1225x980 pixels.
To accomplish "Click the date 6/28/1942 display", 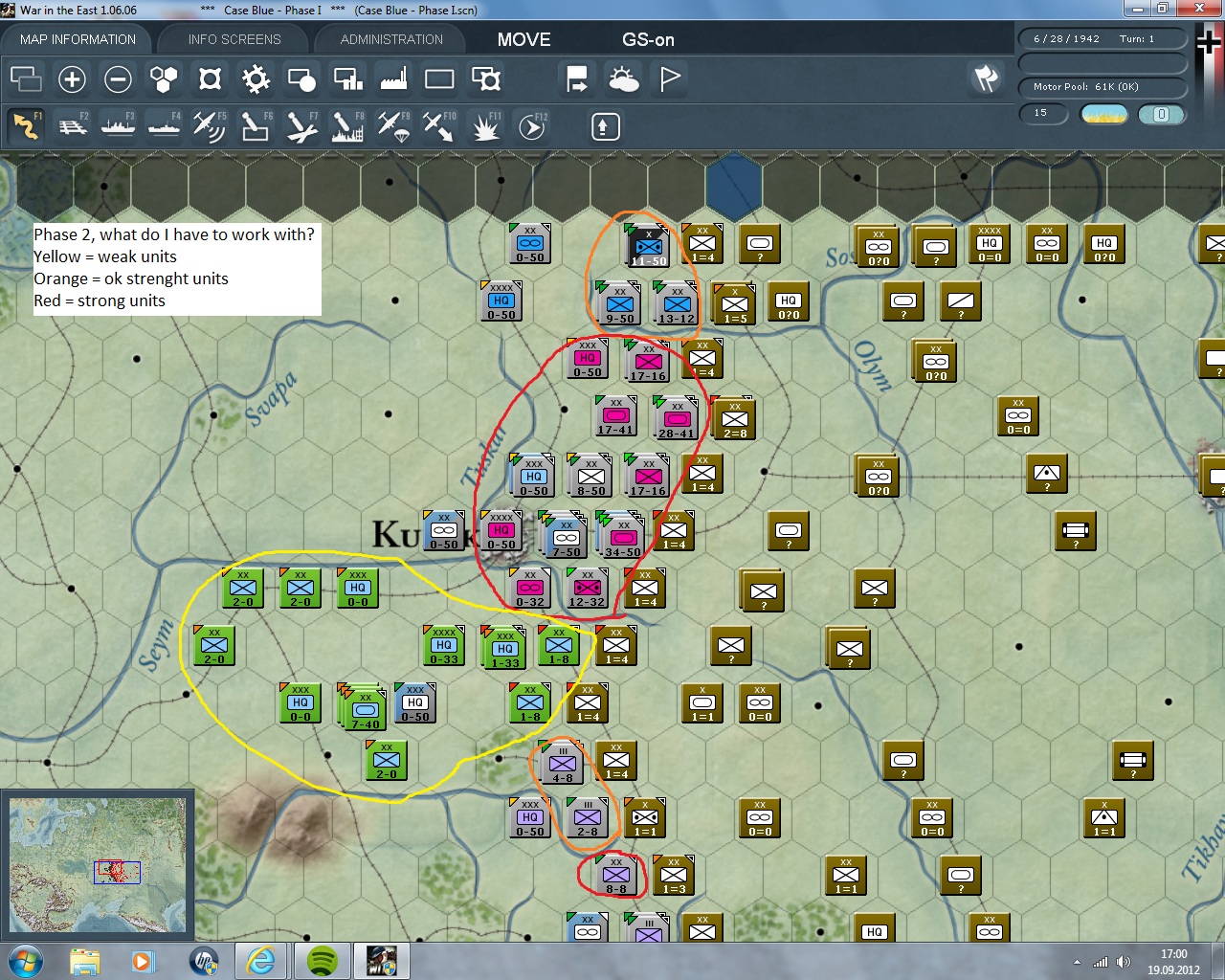I will tap(1066, 39).
